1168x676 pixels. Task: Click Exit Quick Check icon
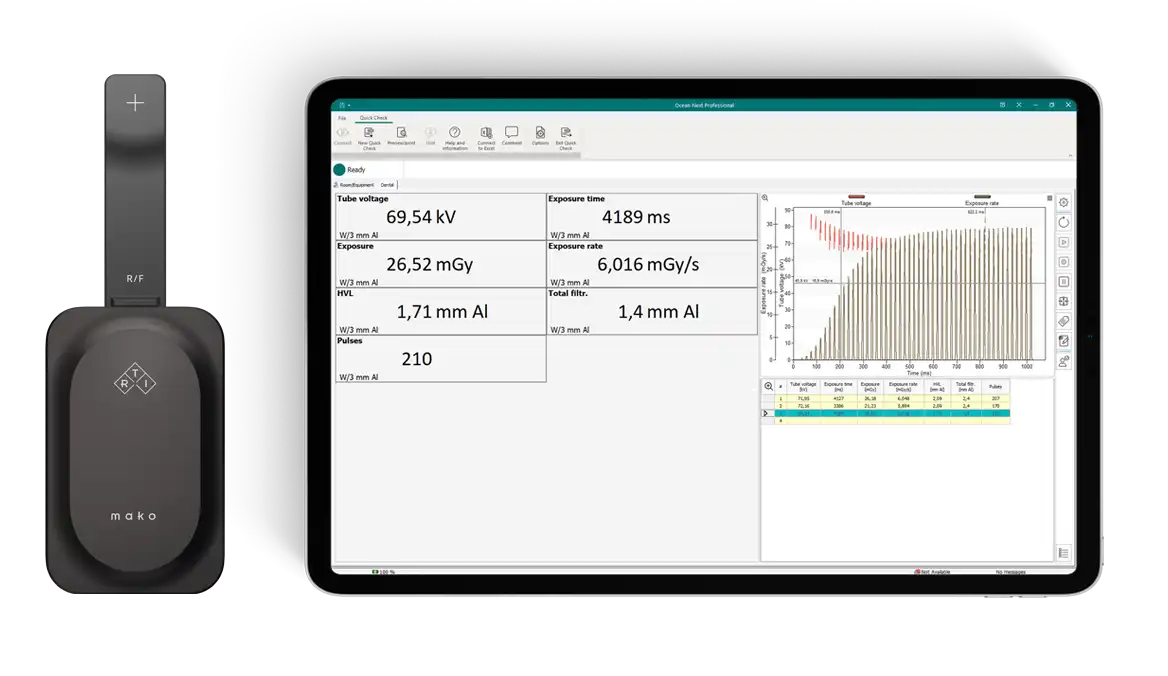(566, 133)
